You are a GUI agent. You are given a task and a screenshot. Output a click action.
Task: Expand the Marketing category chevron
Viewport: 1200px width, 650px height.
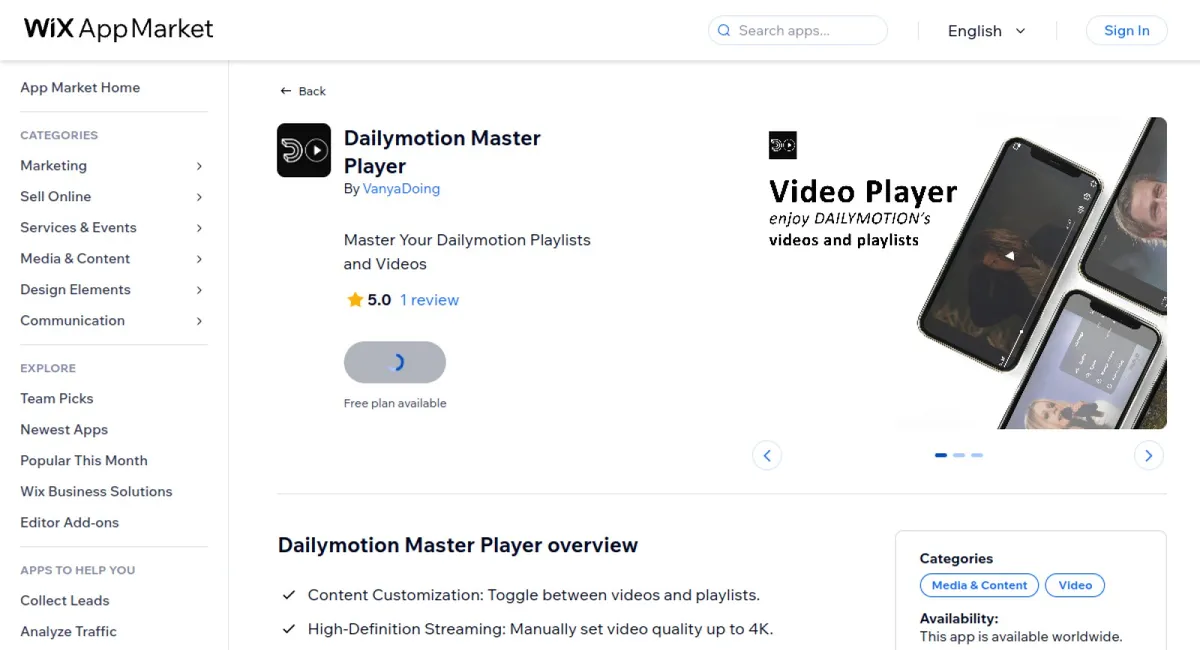199,166
